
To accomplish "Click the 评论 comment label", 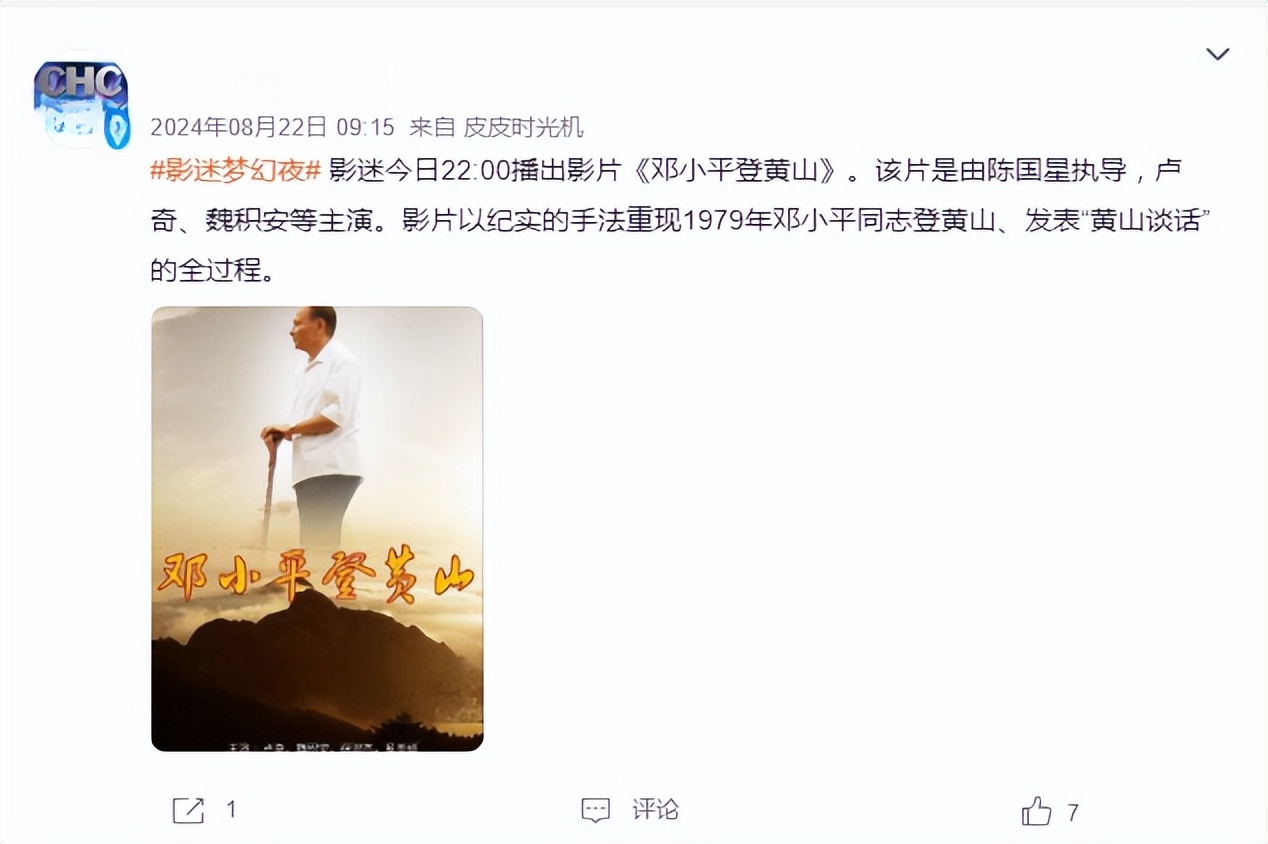I will pos(655,810).
